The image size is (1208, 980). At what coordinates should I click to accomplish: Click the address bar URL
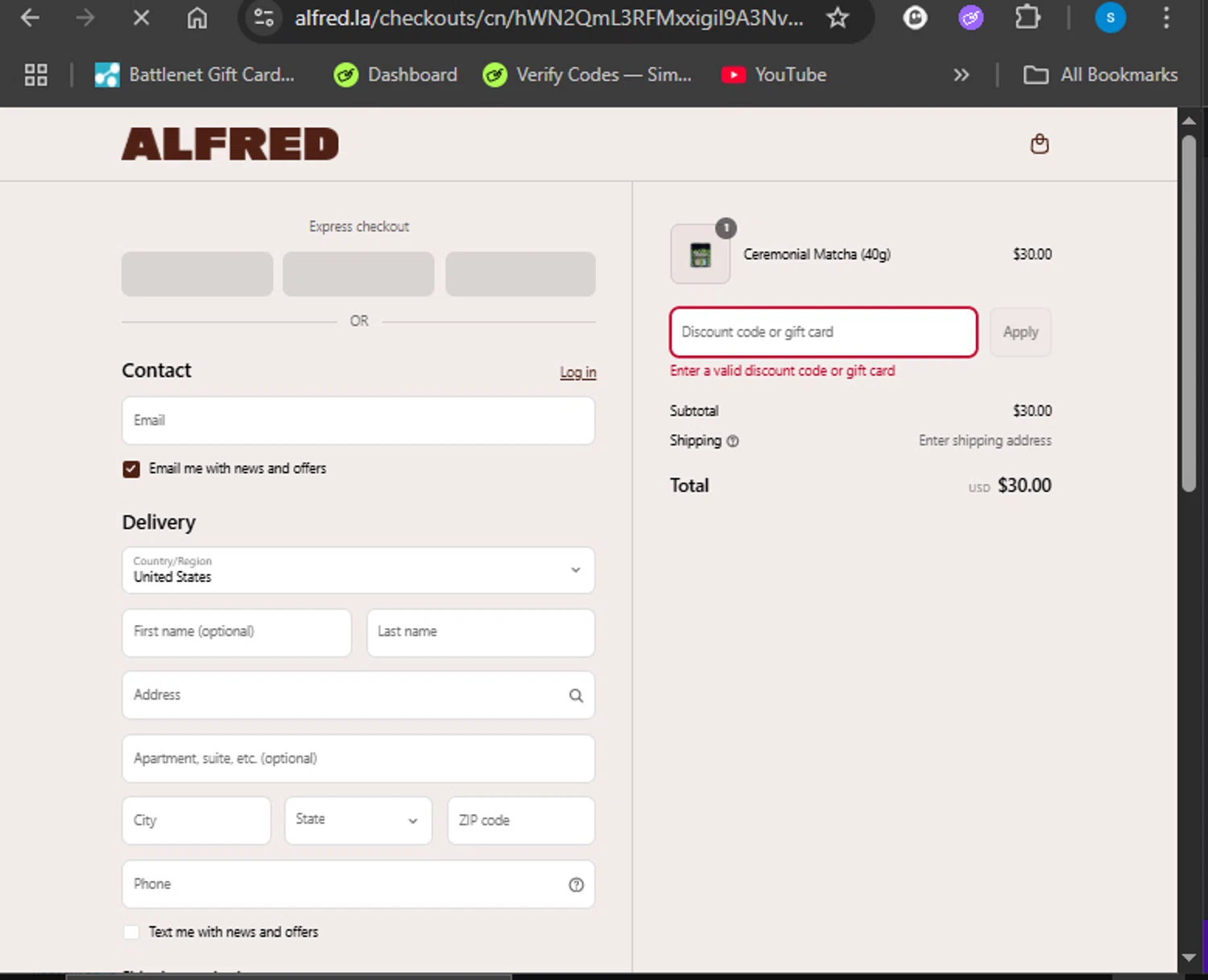click(x=548, y=18)
